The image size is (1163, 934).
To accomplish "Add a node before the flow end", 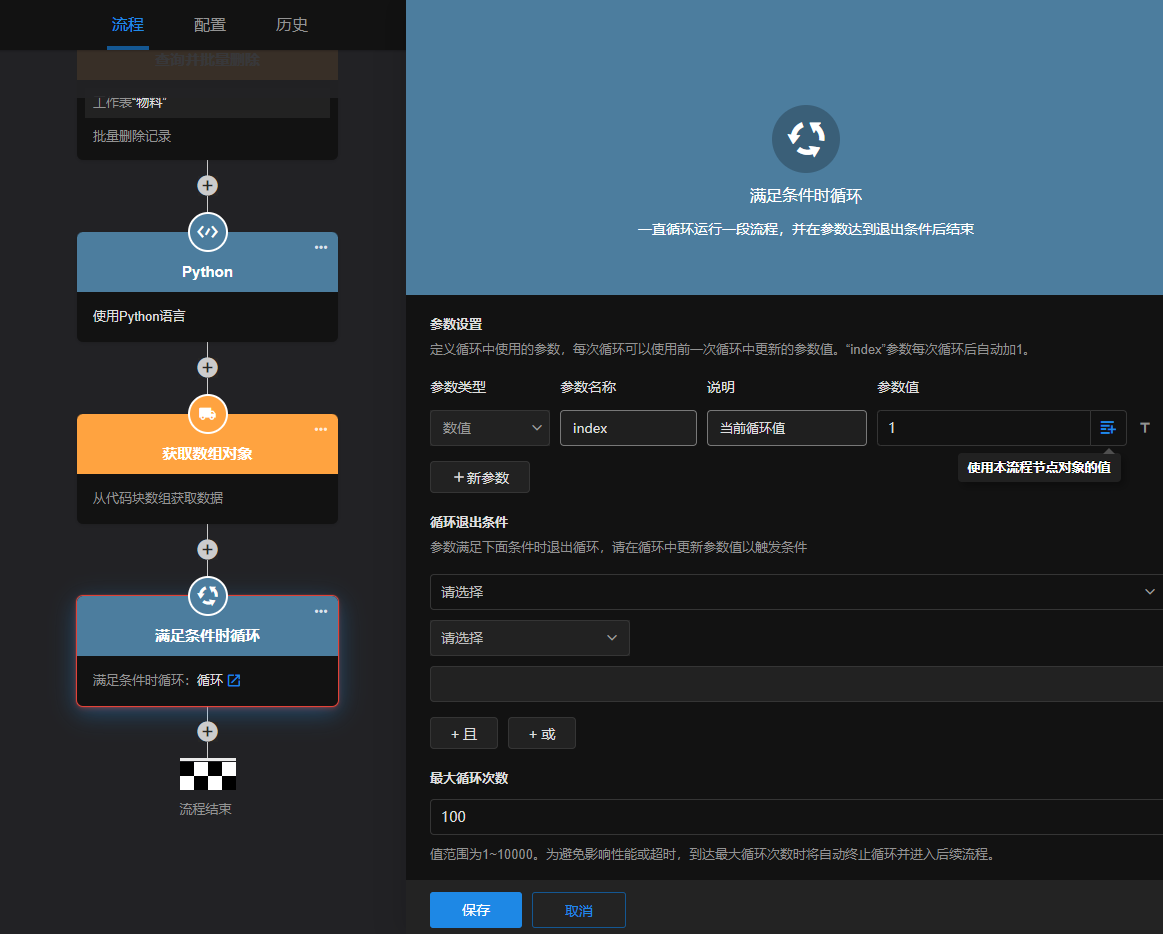I will (x=207, y=732).
